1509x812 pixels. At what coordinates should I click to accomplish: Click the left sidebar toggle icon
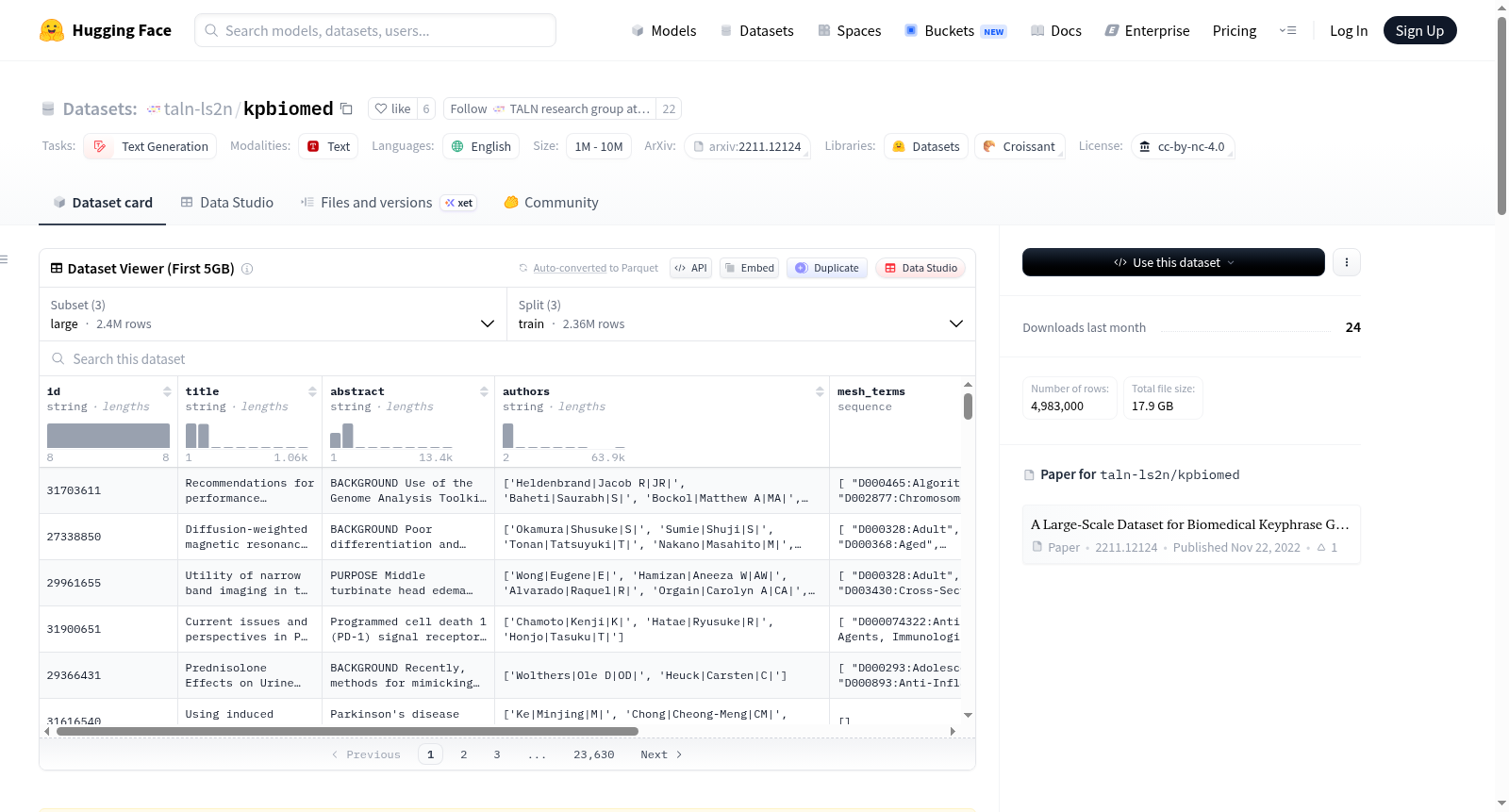pos(4,259)
